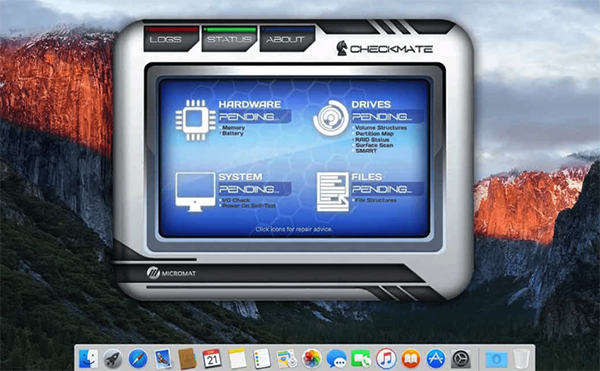Click the Power On Self-Test item
The image size is (600, 371).
click(249, 206)
